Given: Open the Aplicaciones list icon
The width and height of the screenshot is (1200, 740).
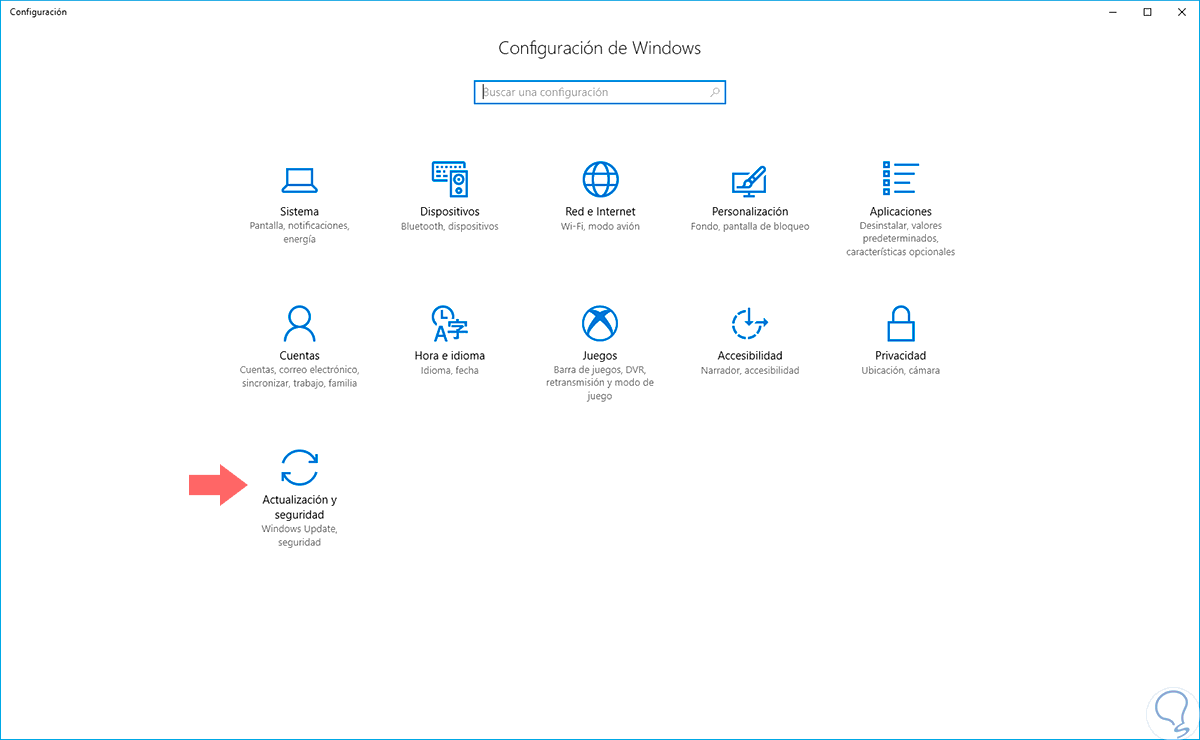Looking at the screenshot, I should click(900, 179).
